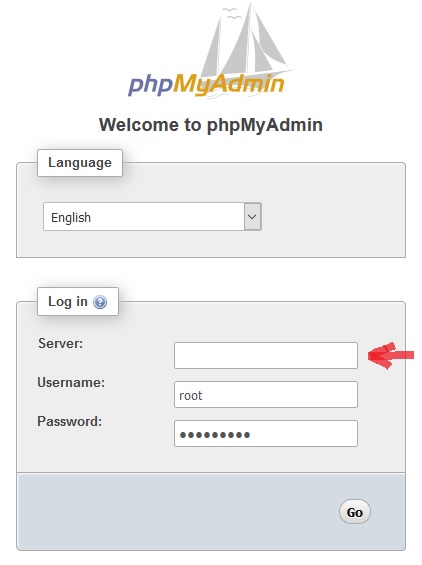Submit the login form with Go

tap(355, 512)
